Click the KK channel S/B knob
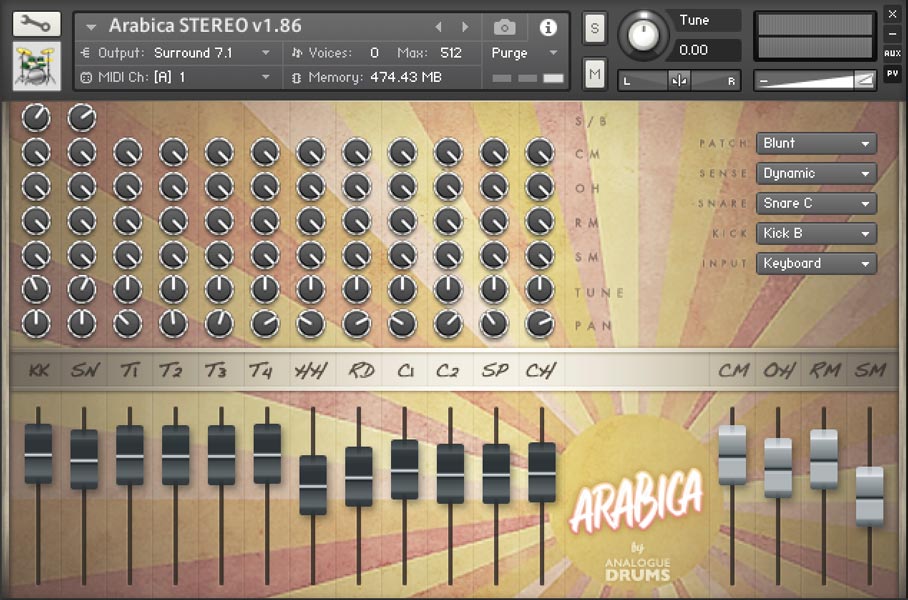Image resolution: width=908 pixels, height=600 pixels. click(36, 118)
